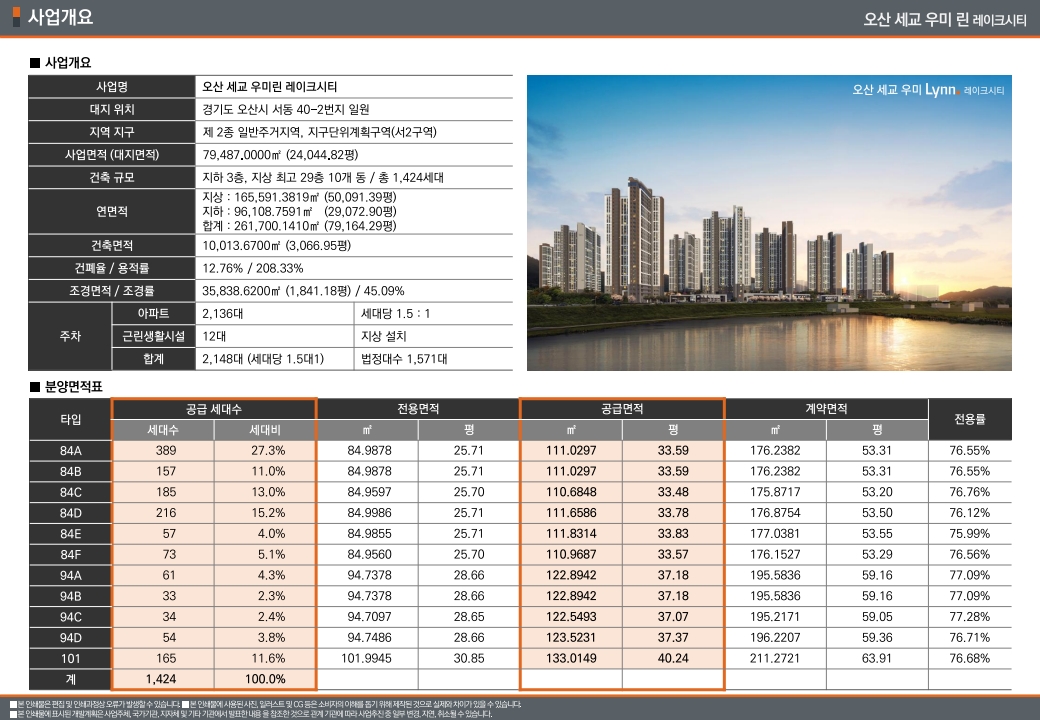Click the 공급 세대수 column group header
The image size is (1040, 720).
(214, 409)
